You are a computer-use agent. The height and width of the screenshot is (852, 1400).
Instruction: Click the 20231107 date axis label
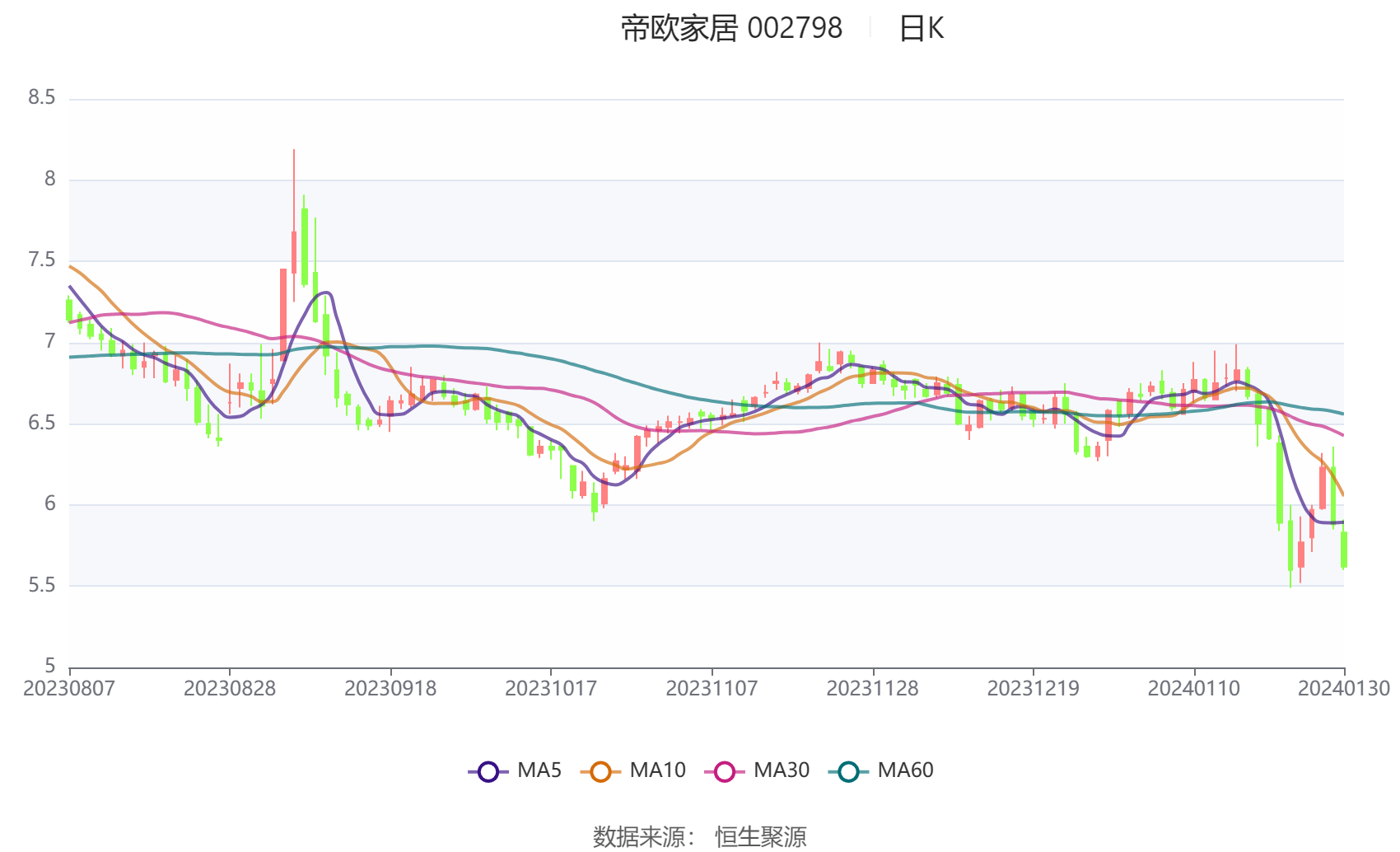tap(712, 689)
